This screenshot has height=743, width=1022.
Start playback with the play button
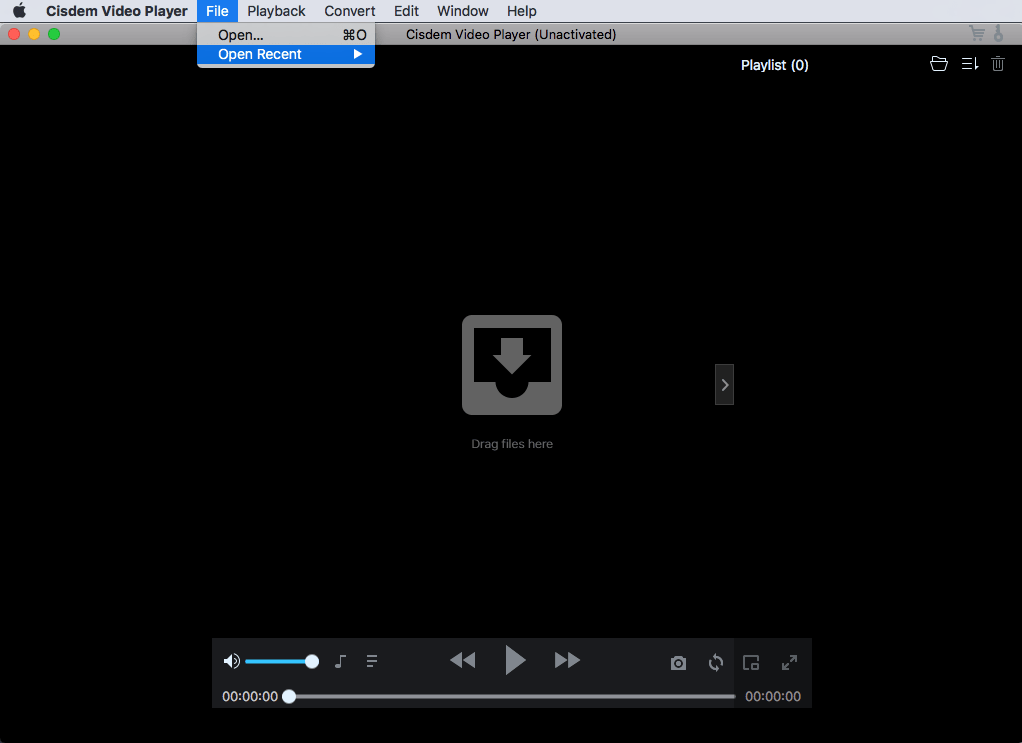(514, 660)
